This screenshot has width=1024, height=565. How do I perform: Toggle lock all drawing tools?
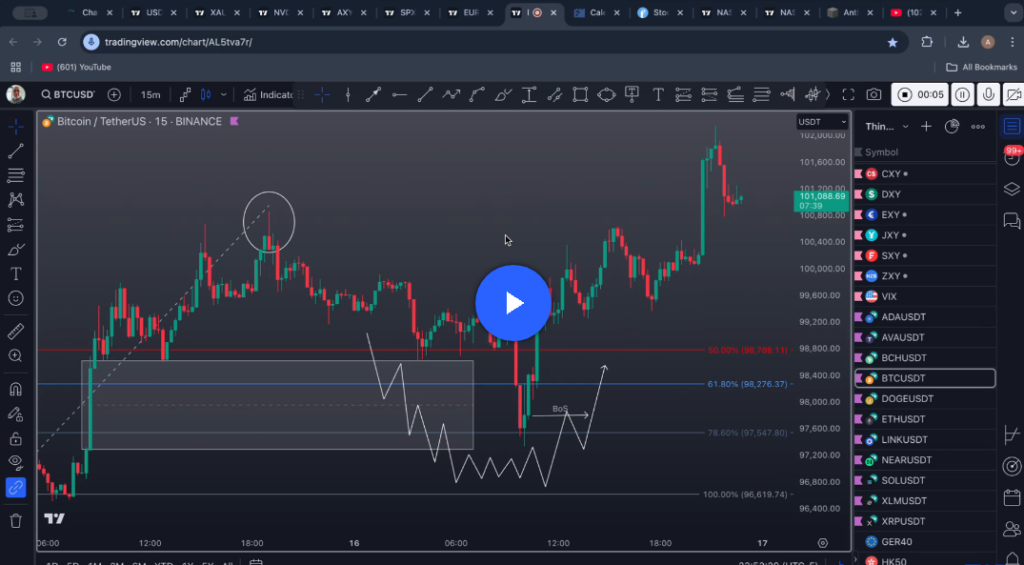tap(16, 438)
